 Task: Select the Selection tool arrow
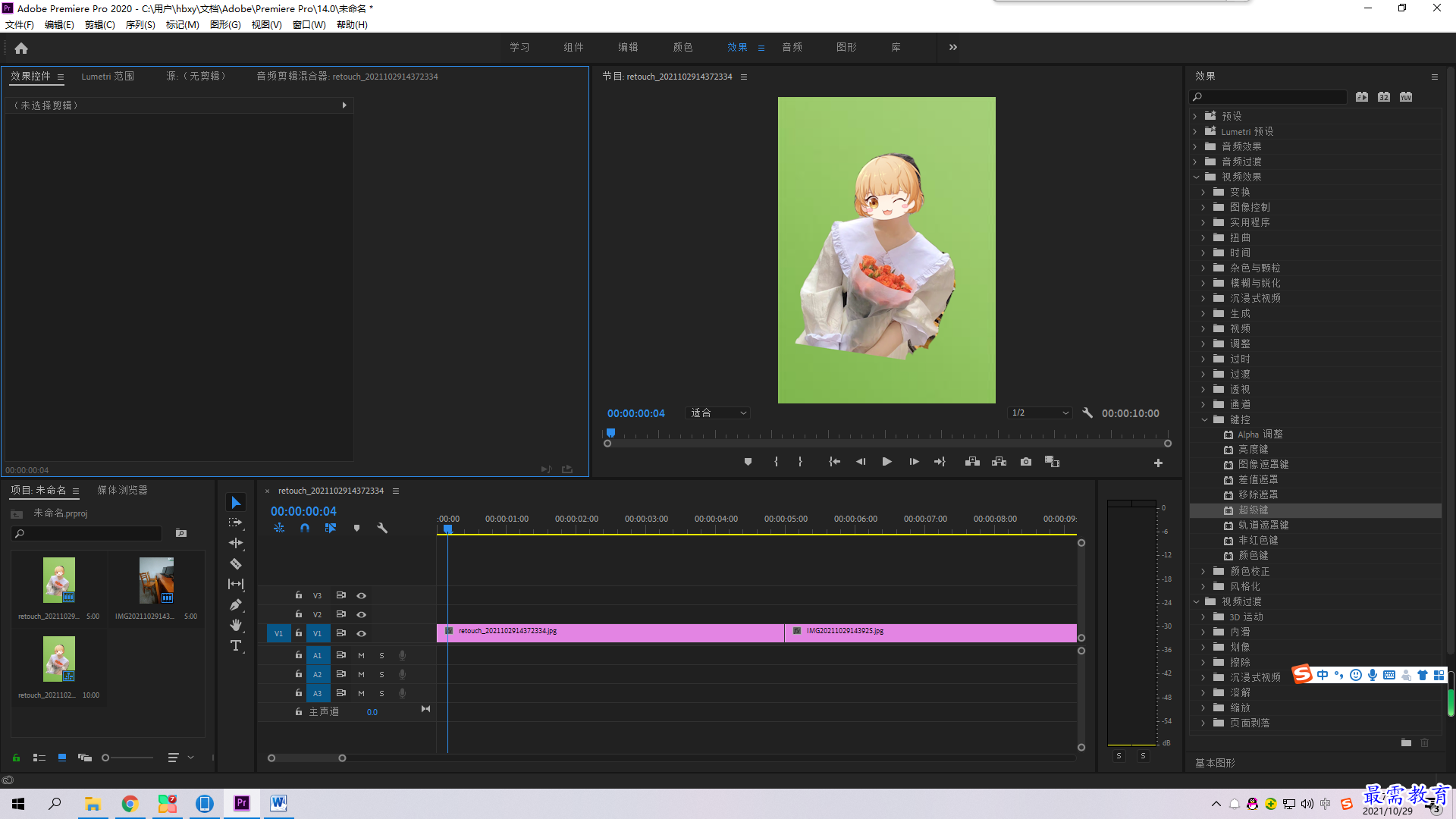click(x=236, y=503)
